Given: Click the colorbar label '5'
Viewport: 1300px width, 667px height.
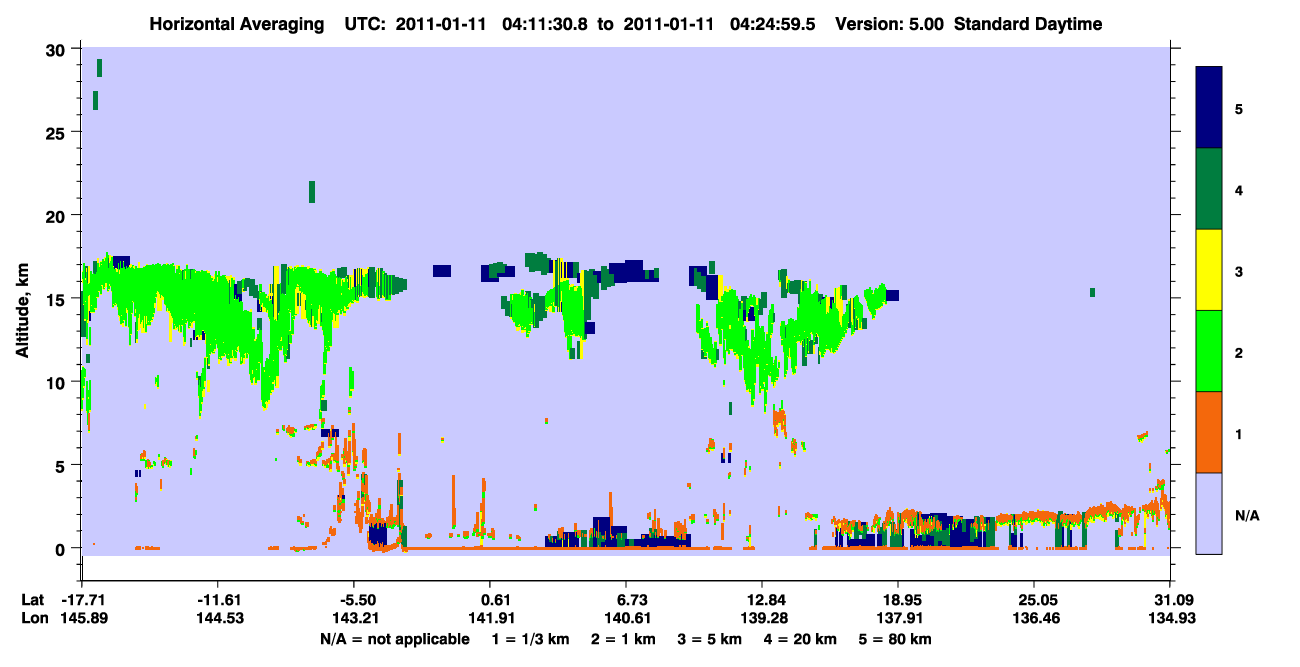Looking at the screenshot, I should tap(1238, 108).
